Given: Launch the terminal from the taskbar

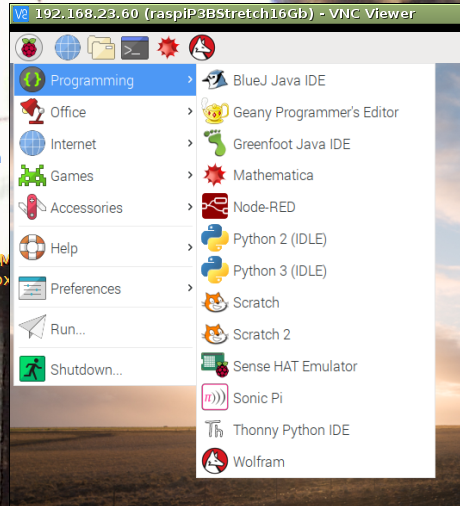Looking at the screenshot, I should click(x=135, y=48).
